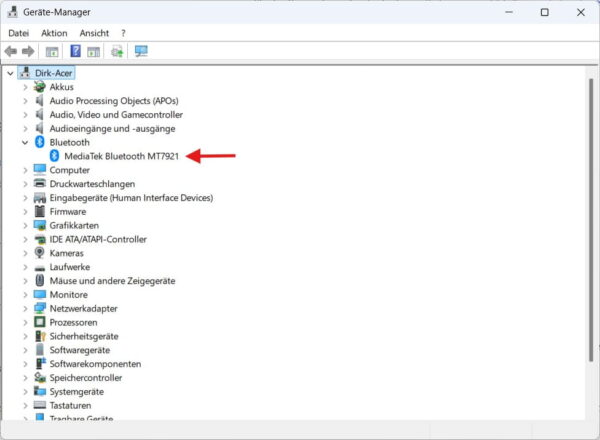Viewport: 600px width, 440px height.
Task: Expand Audioeingänge und -ausgänge
Action: tap(25, 129)
